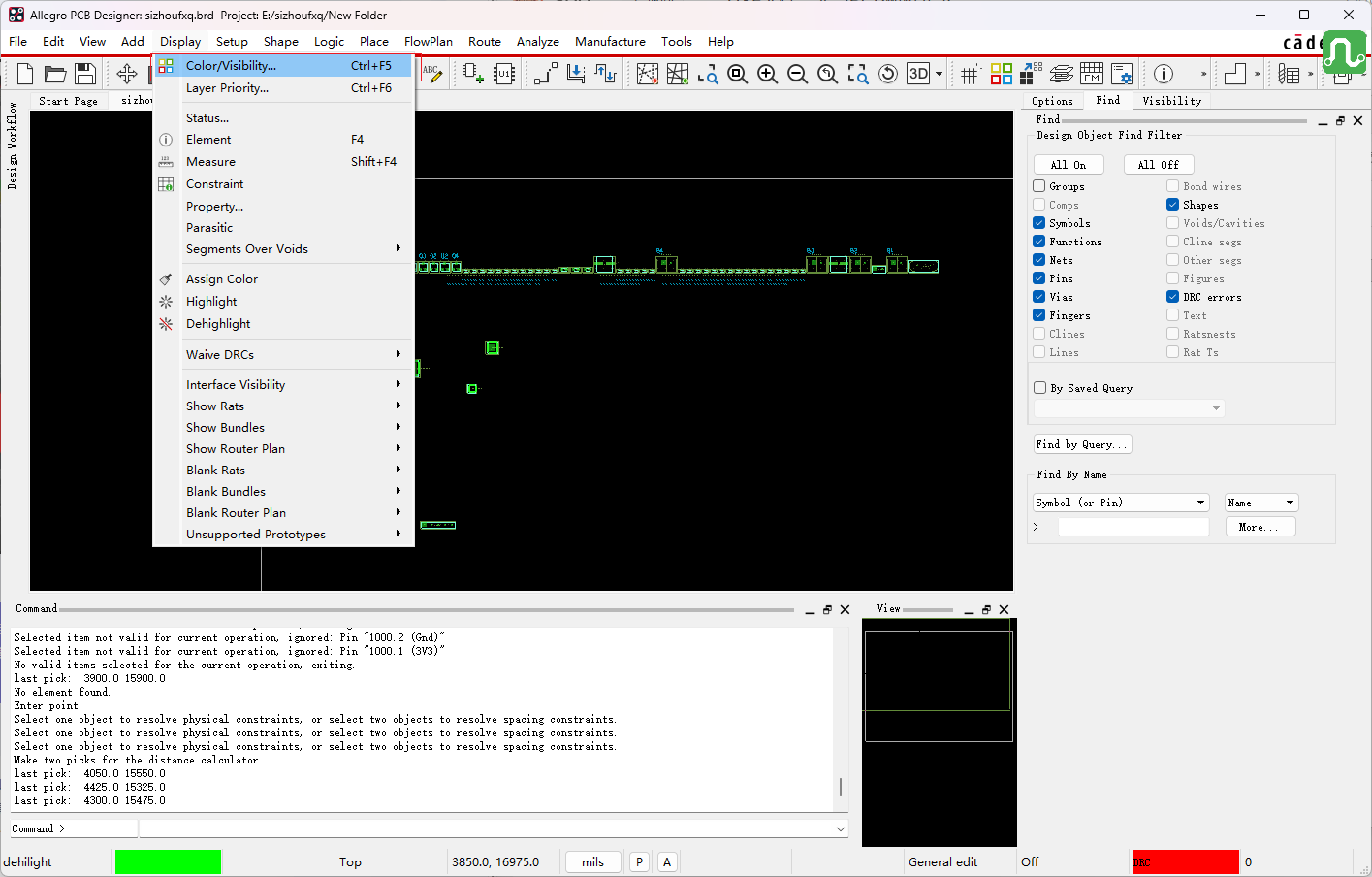1372x877 pixels.
Task: Click the Open folder toolbar icon
Action: tap(55, 74)
